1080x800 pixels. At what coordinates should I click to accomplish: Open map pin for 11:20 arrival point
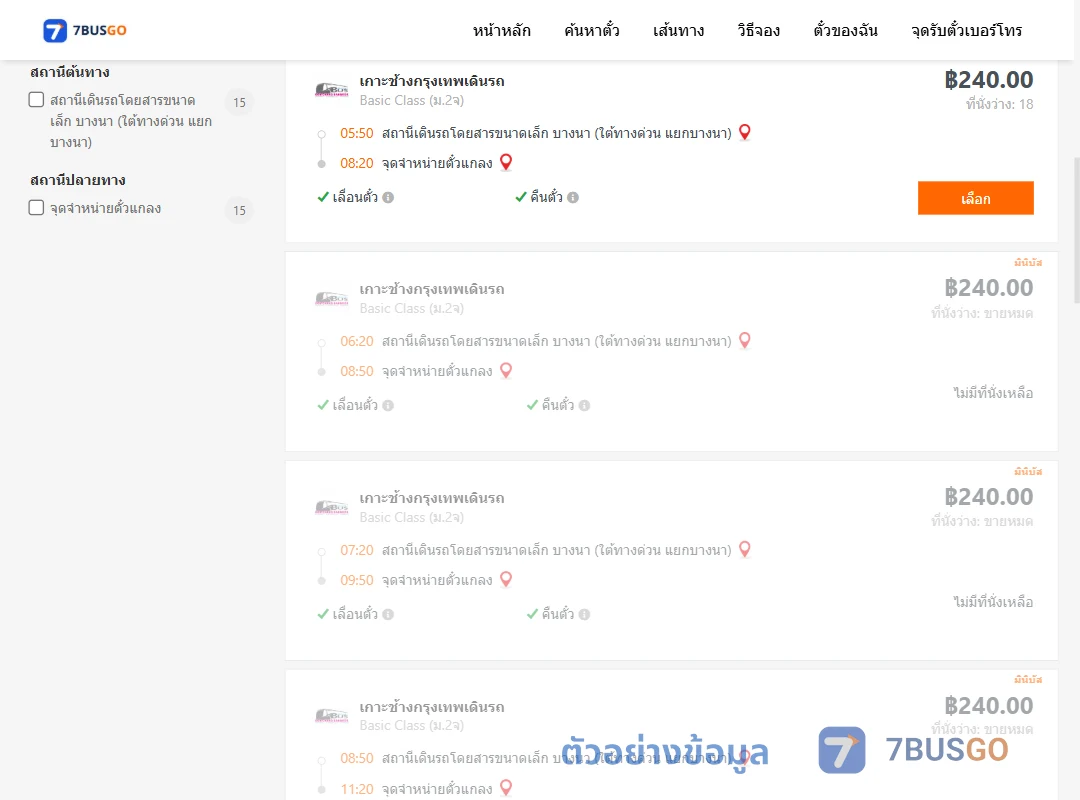pos(506,788)
